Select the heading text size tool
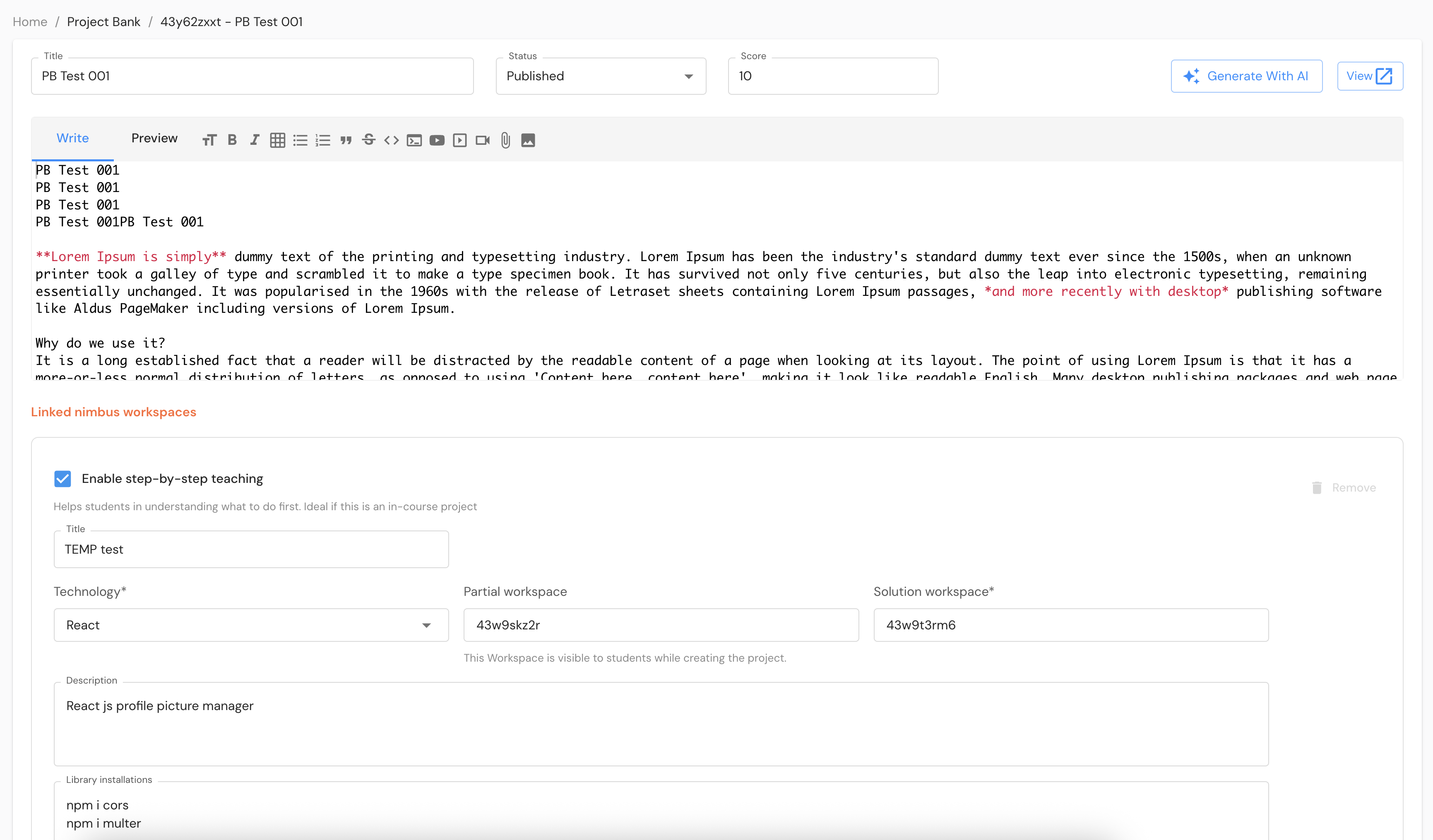1433x840 pixels. 209,140
